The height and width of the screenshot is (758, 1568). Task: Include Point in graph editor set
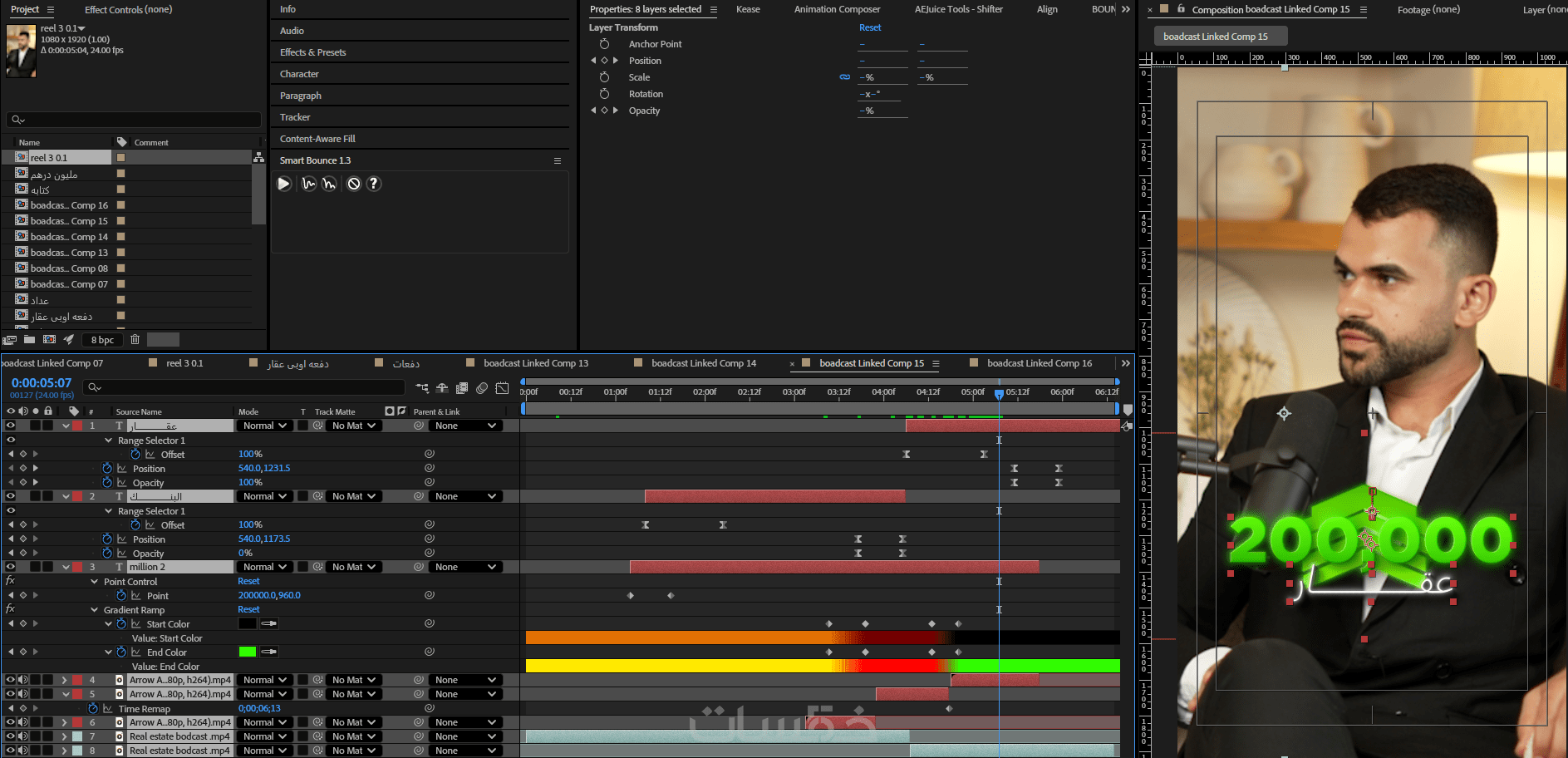[x=135, y=596]
